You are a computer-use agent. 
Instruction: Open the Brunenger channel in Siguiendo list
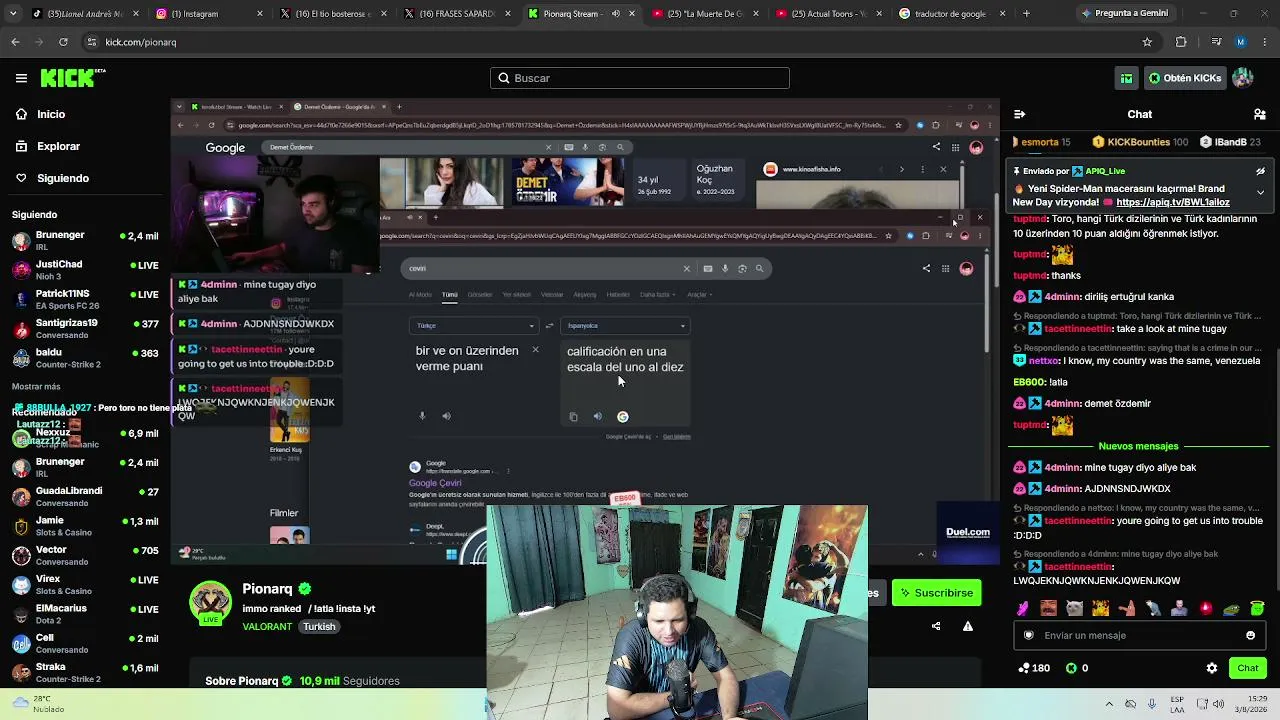[x=84, y=240]
